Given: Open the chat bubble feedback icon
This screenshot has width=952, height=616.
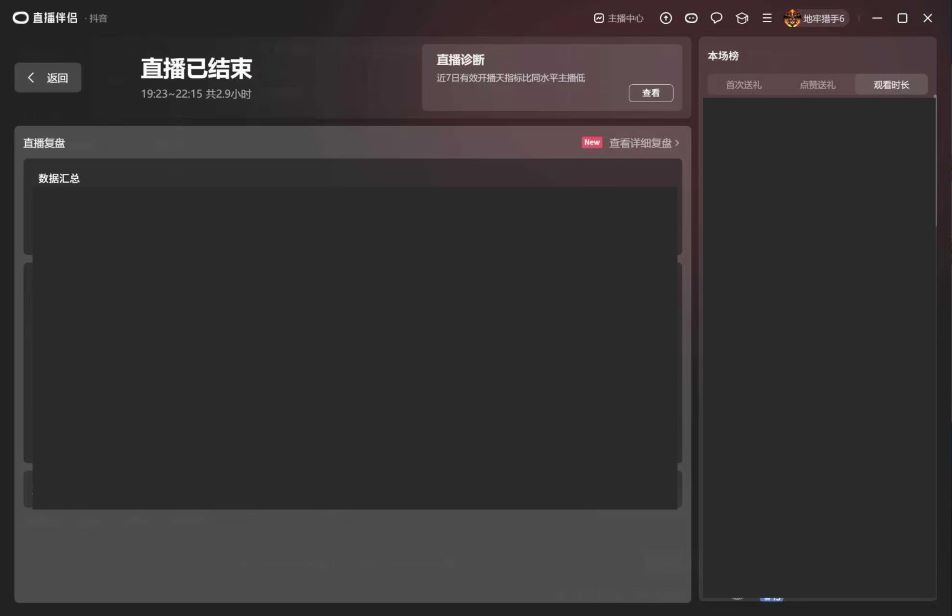Looking at the screenshot, I should point(716,18).
